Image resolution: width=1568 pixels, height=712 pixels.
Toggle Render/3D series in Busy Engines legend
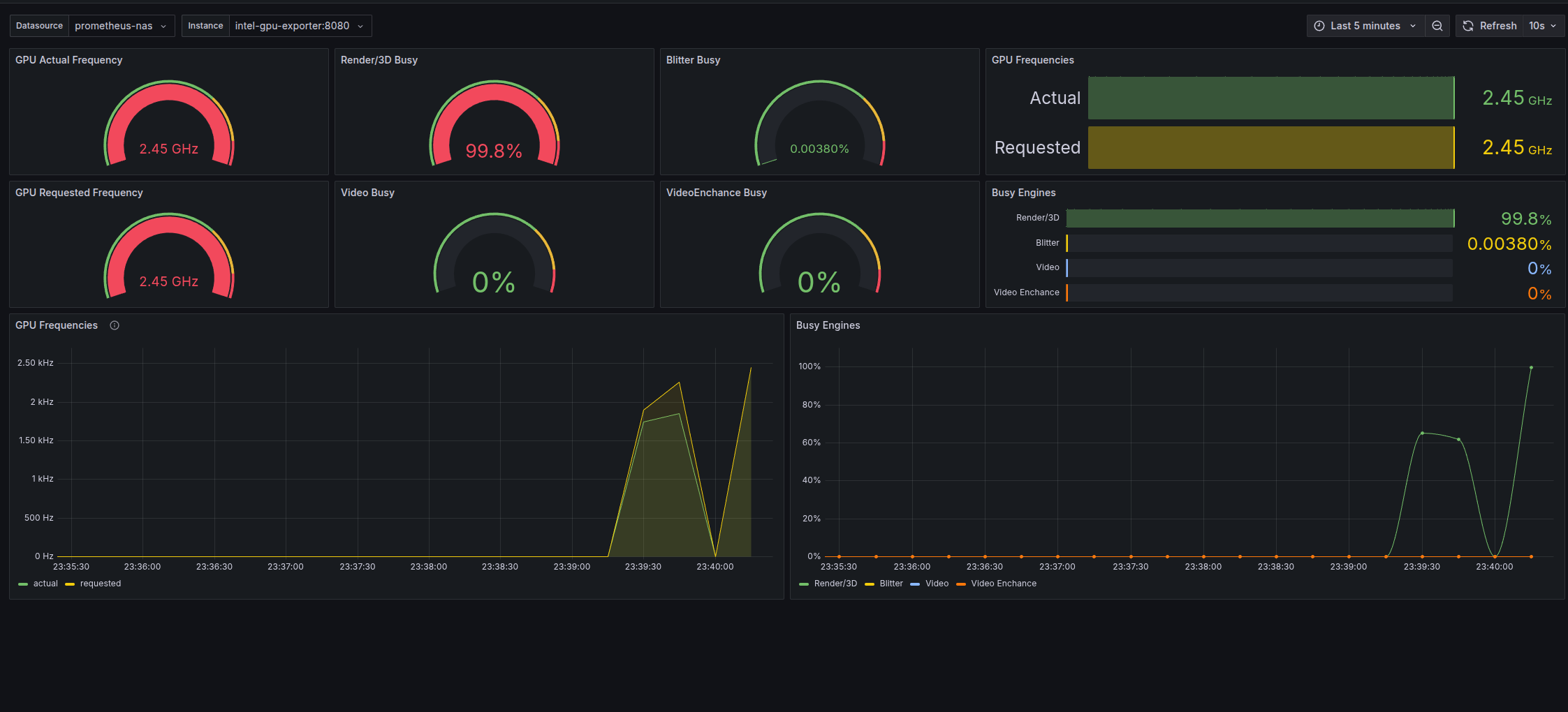tap(828, 584)
